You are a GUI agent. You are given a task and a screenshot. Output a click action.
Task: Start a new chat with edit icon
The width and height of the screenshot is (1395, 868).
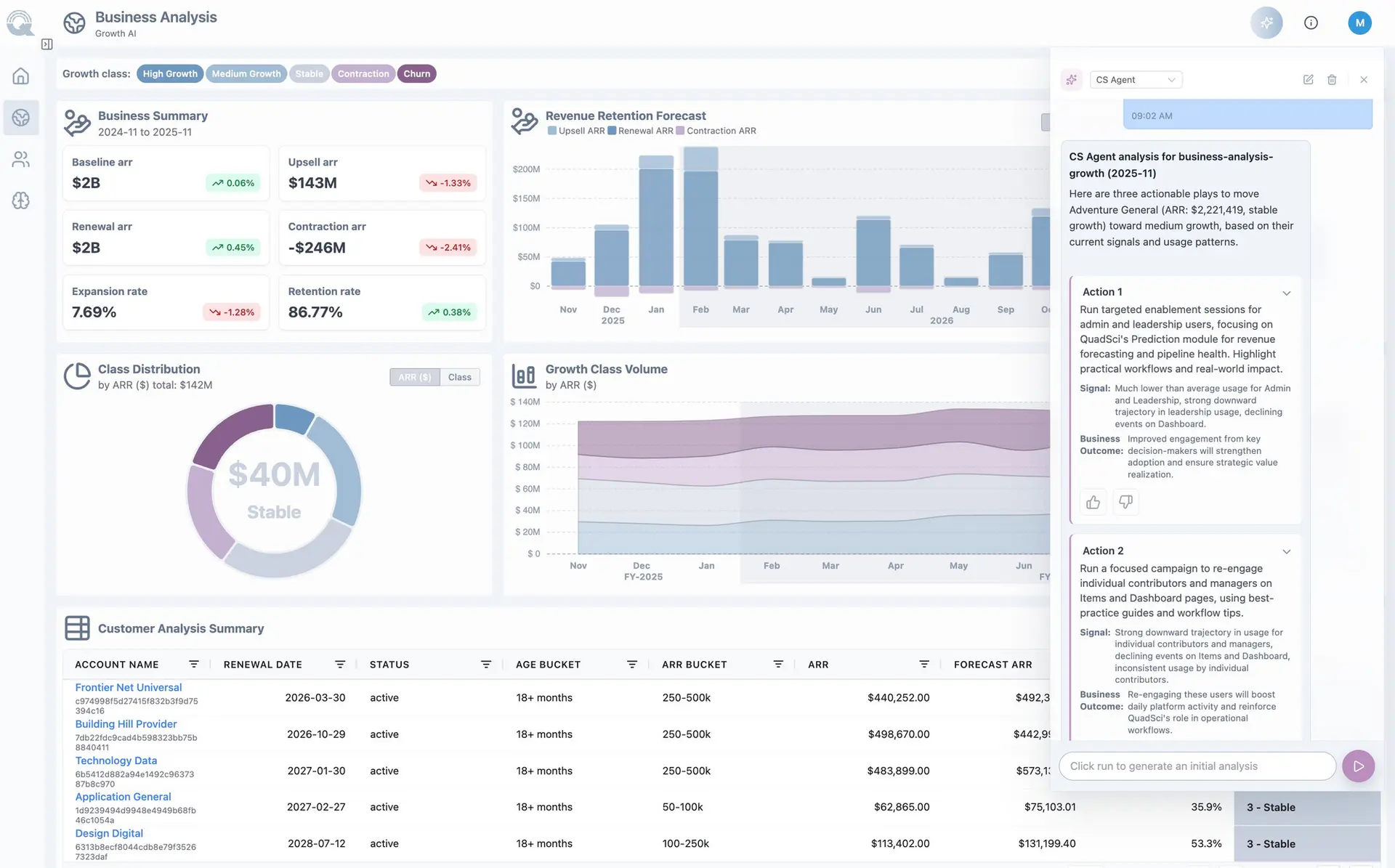pyautogui.click(x=1308, y=80)
